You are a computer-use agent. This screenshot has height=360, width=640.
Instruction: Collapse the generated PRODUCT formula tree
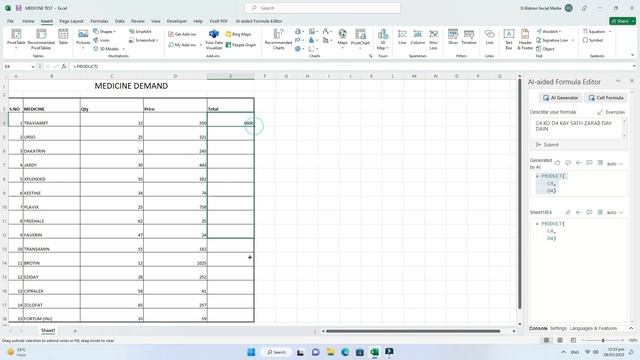tap(537, 176)
